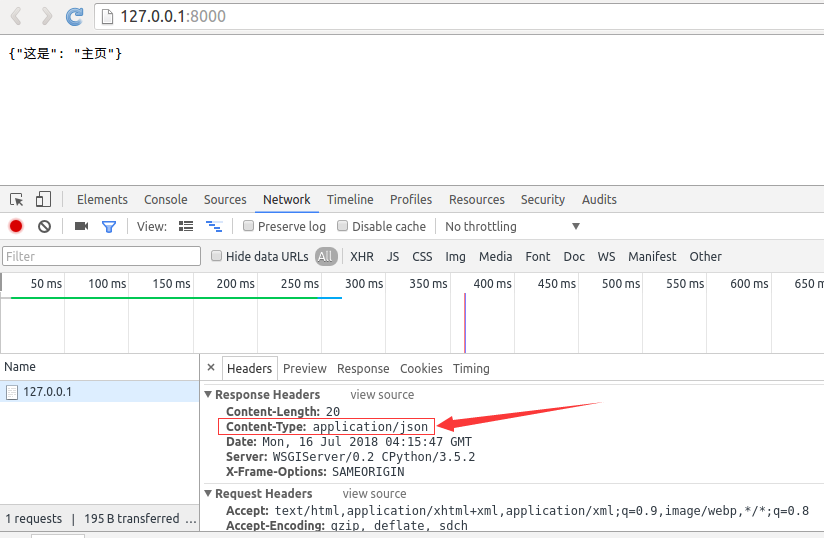Check Hide data URLs
This screenshot has width=824, height=538.
216,256
